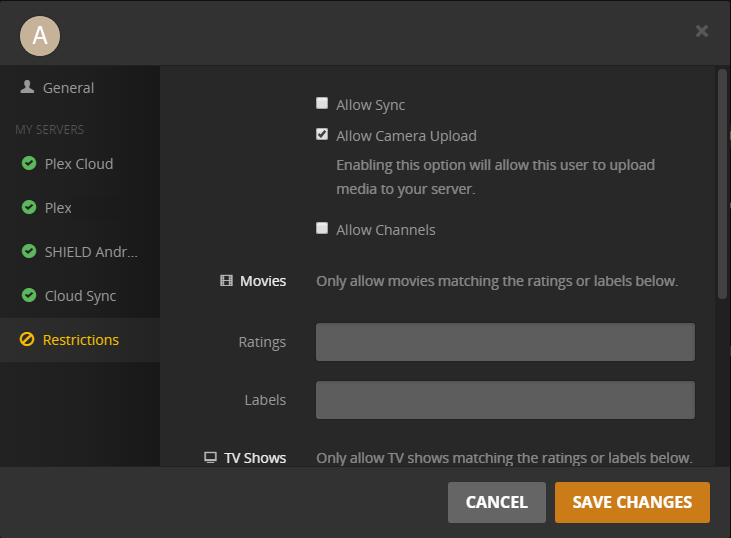This screenshot has width=731, height=538.
Task: Click green status icon for SHIELD Android
Action: pyautogui.click(x=29, y=251)
